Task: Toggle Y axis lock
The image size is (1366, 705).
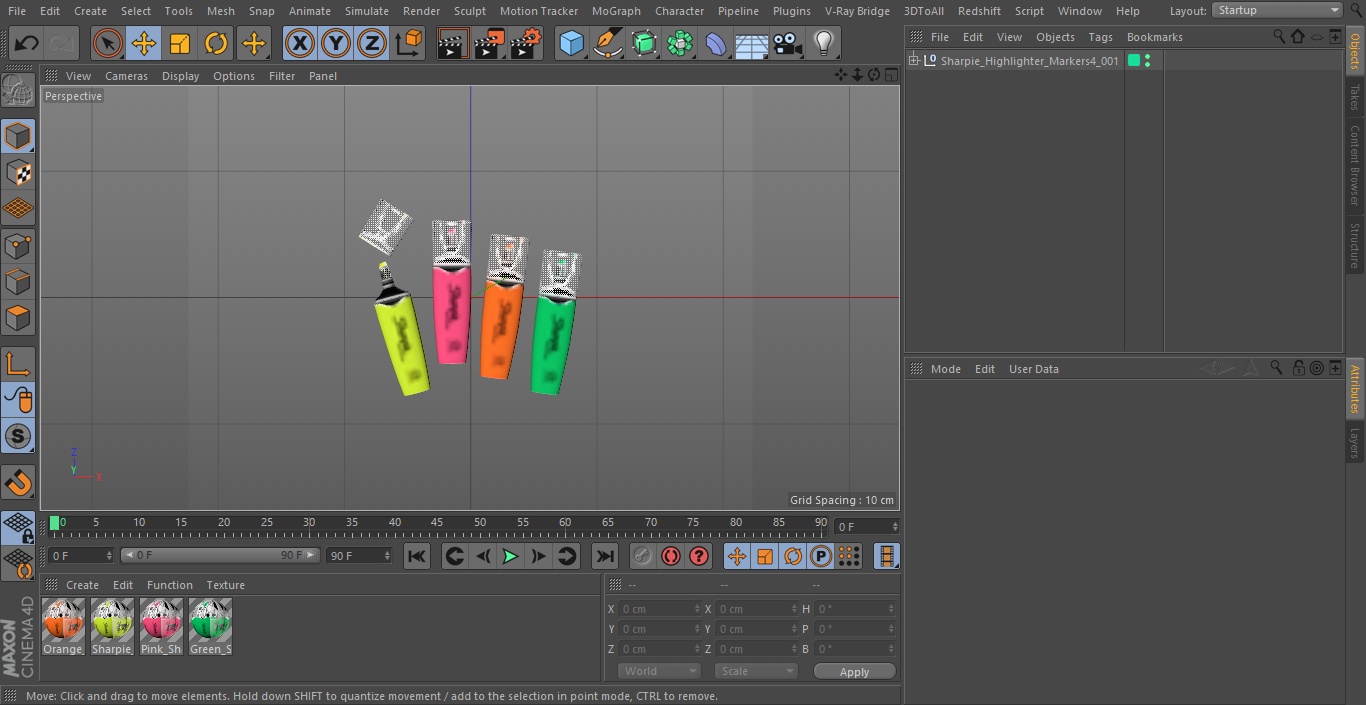Action: [336, 44]
